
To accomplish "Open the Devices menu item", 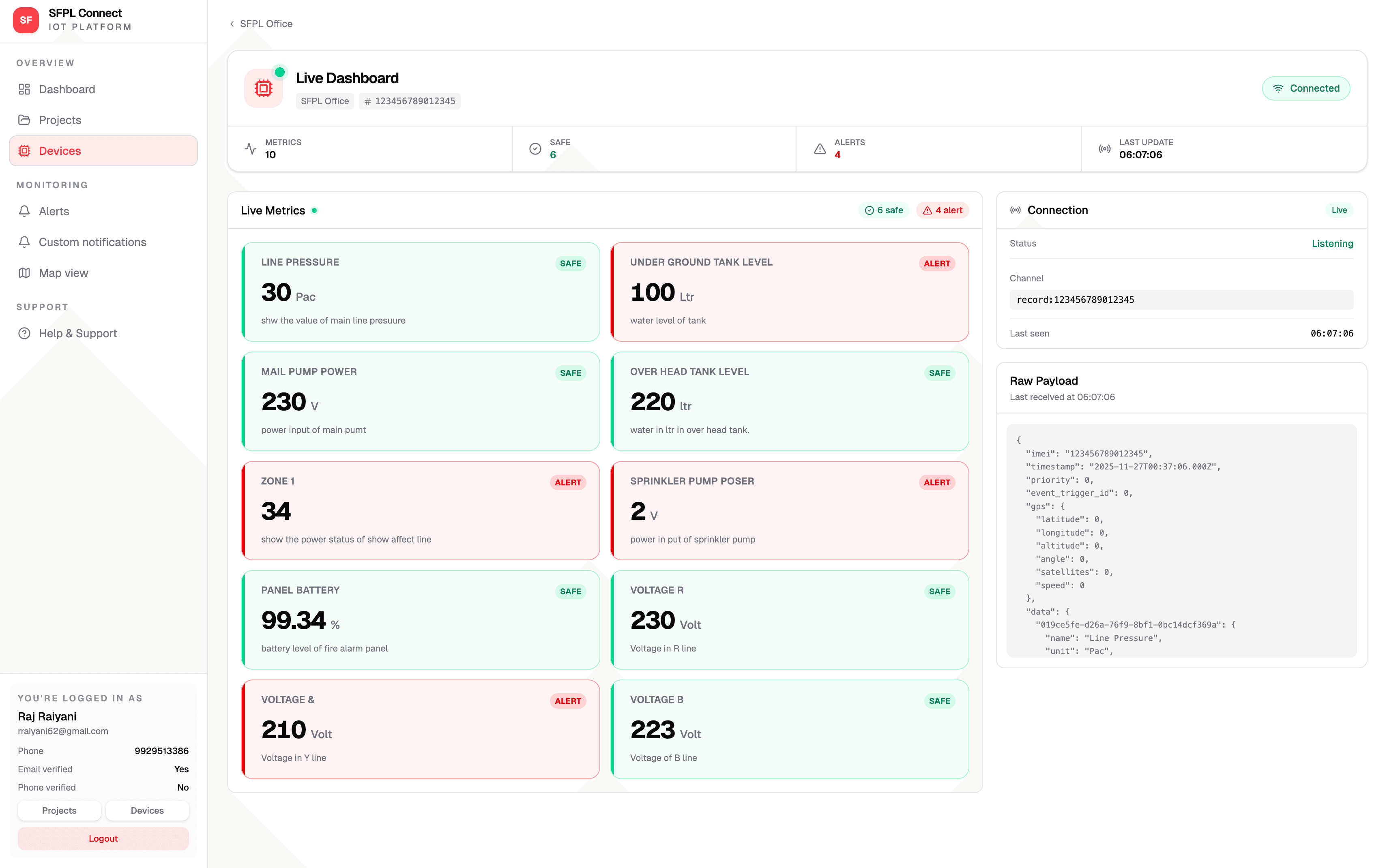I will 103,151.
